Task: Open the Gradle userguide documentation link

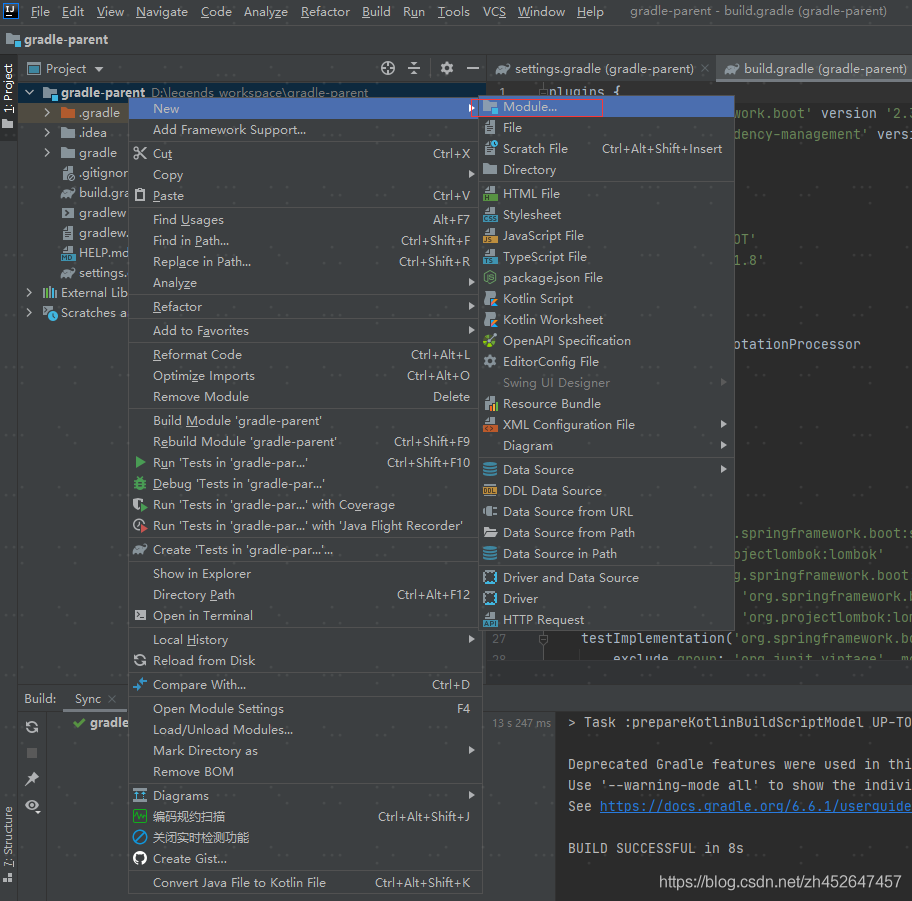Action: [755, 805]
